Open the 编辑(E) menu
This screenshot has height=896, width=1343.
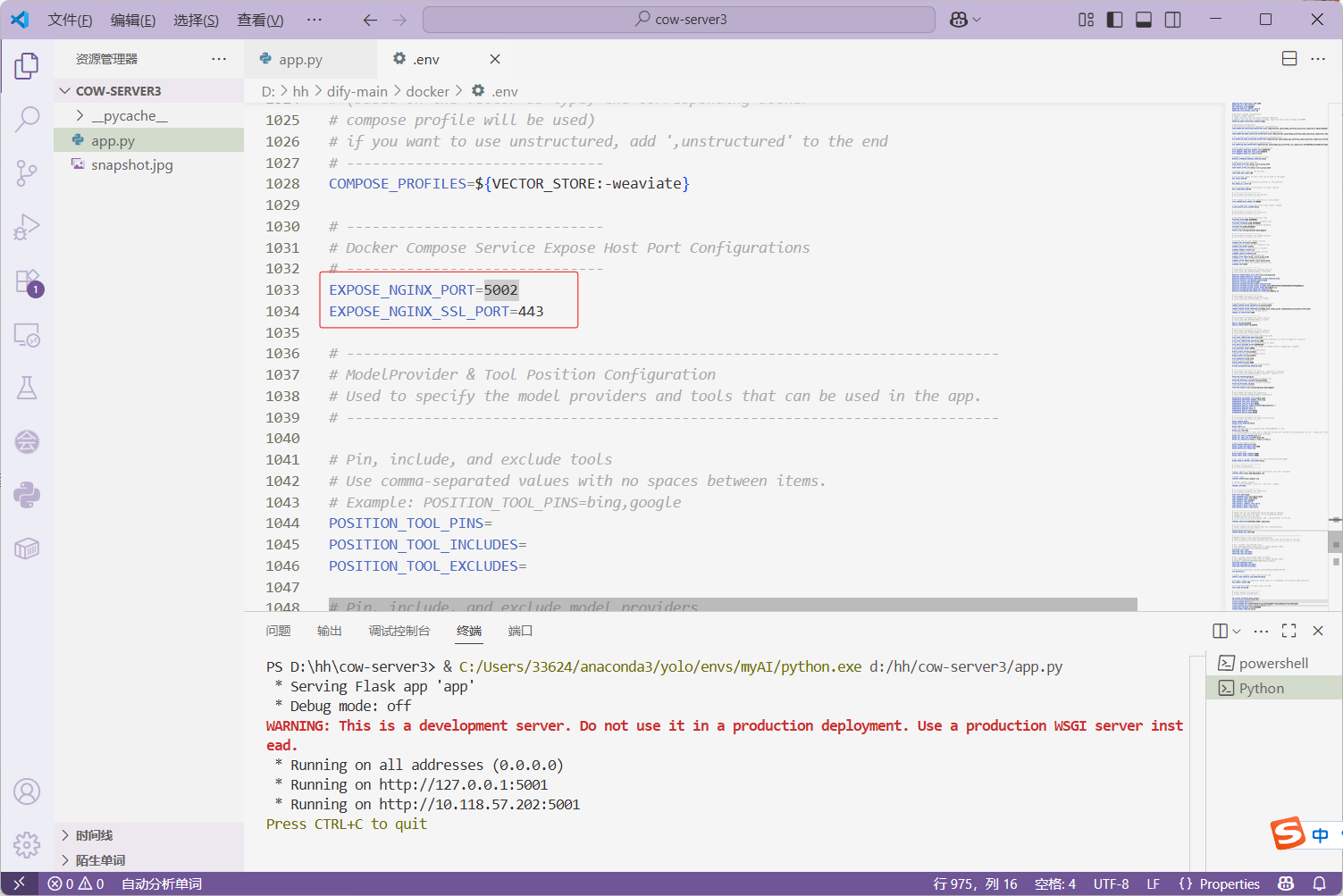tap(133, 20)
